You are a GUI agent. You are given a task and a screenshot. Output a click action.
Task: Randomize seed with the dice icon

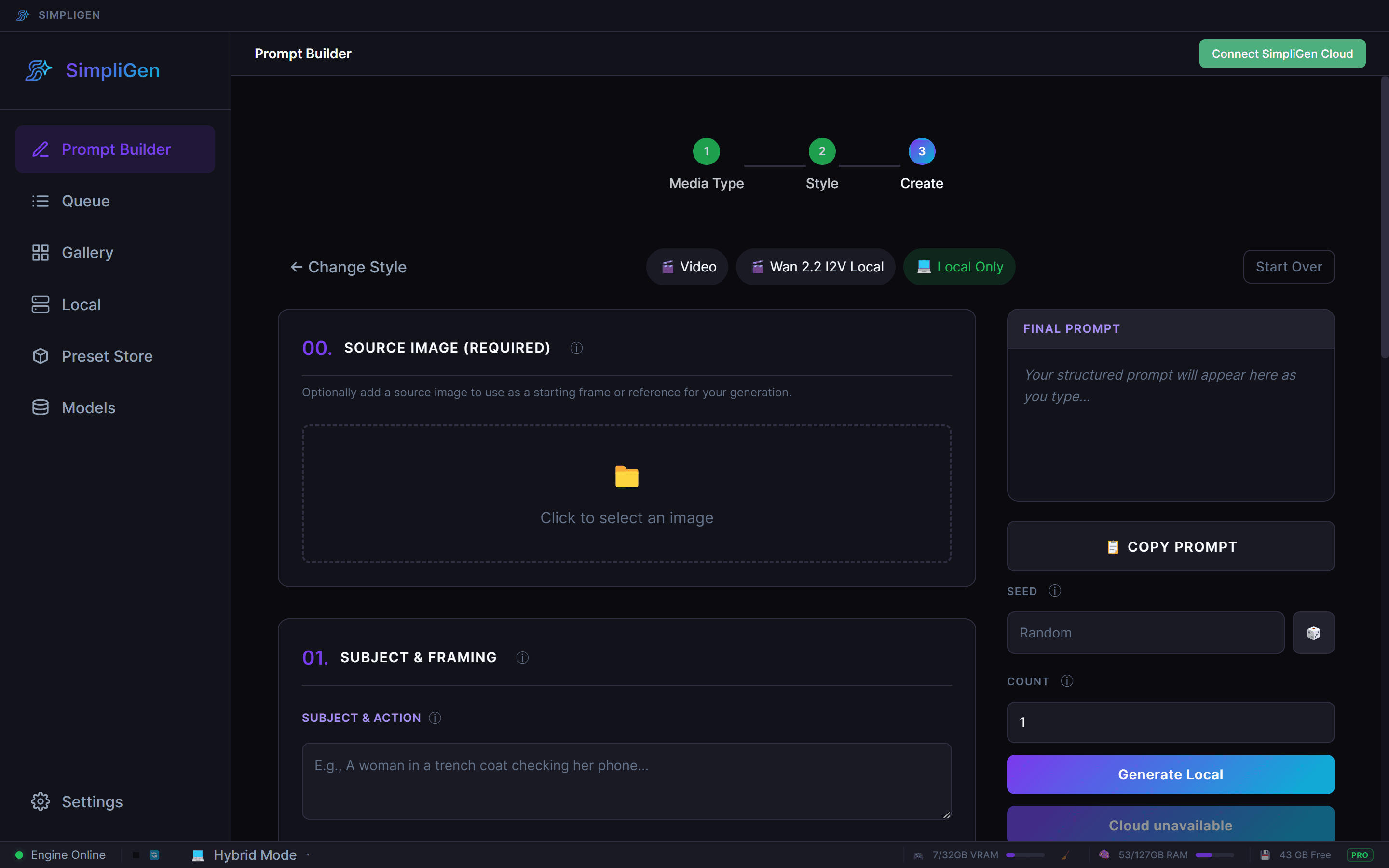point(1313,633)
